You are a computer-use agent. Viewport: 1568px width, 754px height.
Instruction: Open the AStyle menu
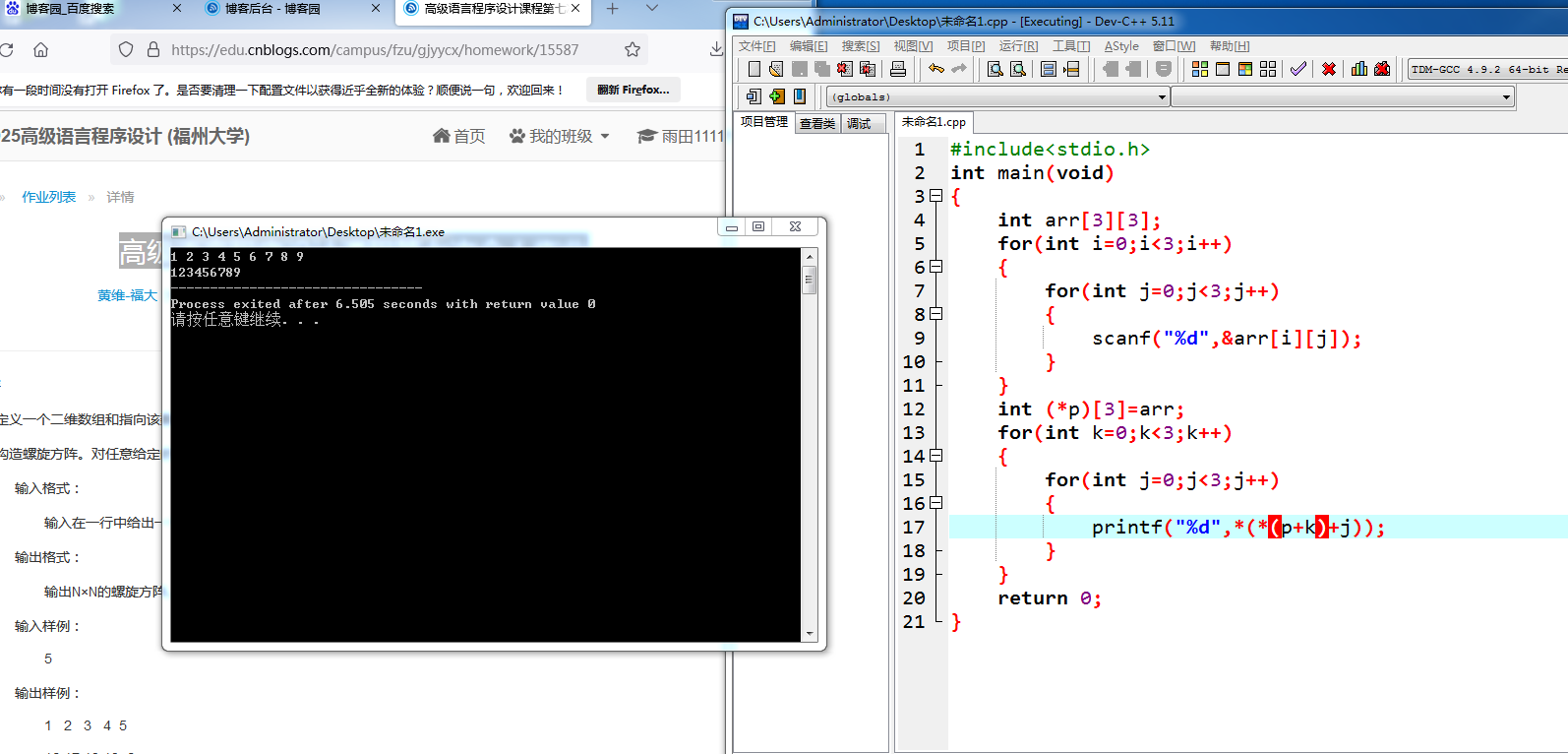point(1121,46)
